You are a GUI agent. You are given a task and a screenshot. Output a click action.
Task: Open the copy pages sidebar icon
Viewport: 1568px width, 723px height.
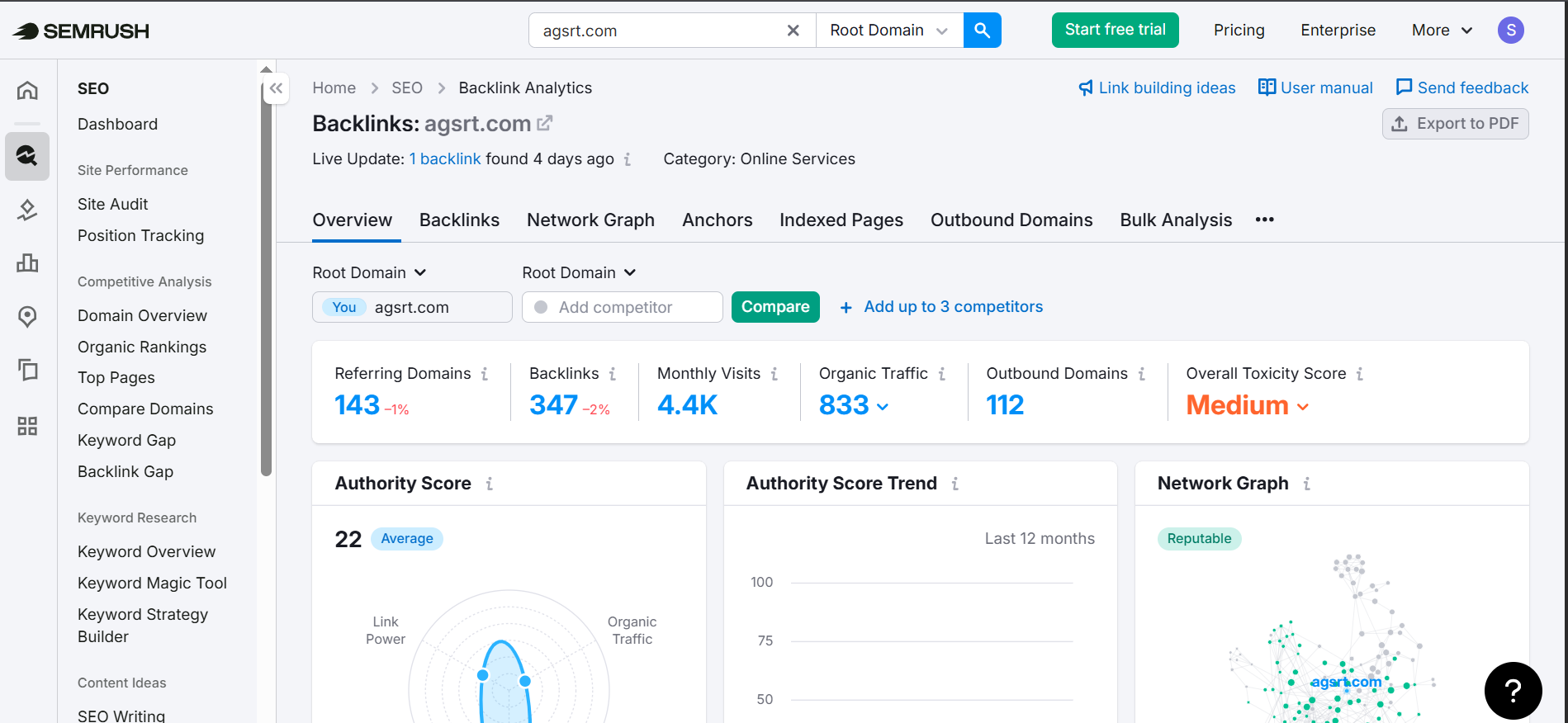pos(27,369)
